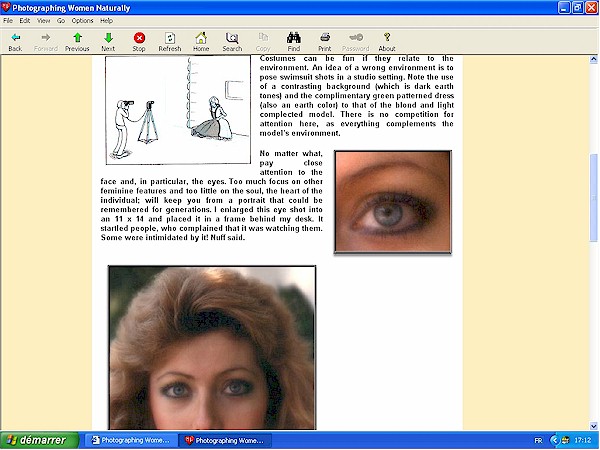The image size is (600, 450).
Task: Open the Help menu
Action: point(106,21)
